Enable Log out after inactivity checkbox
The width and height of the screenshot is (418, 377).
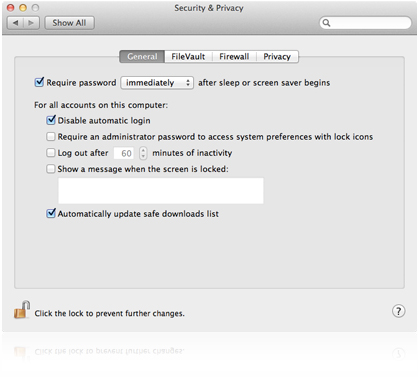[x=51, y=153]
